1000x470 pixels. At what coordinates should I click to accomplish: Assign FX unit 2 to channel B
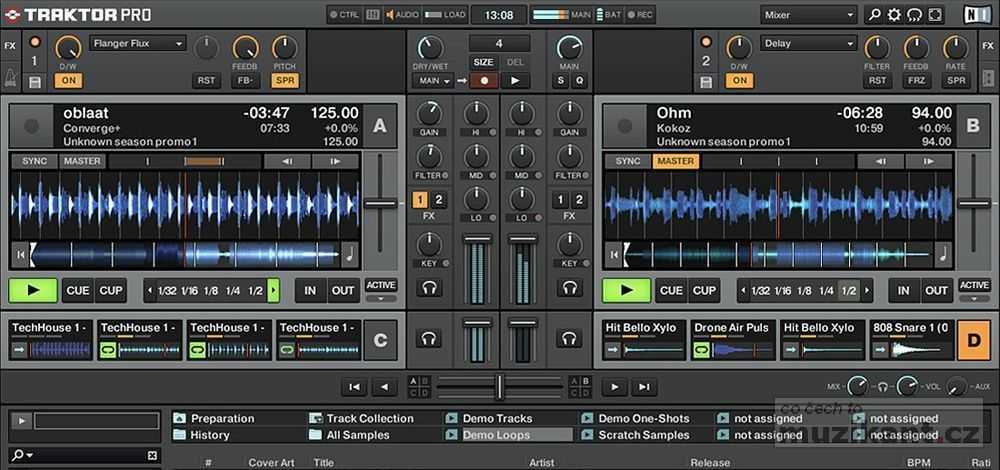[x=579, y=200]
